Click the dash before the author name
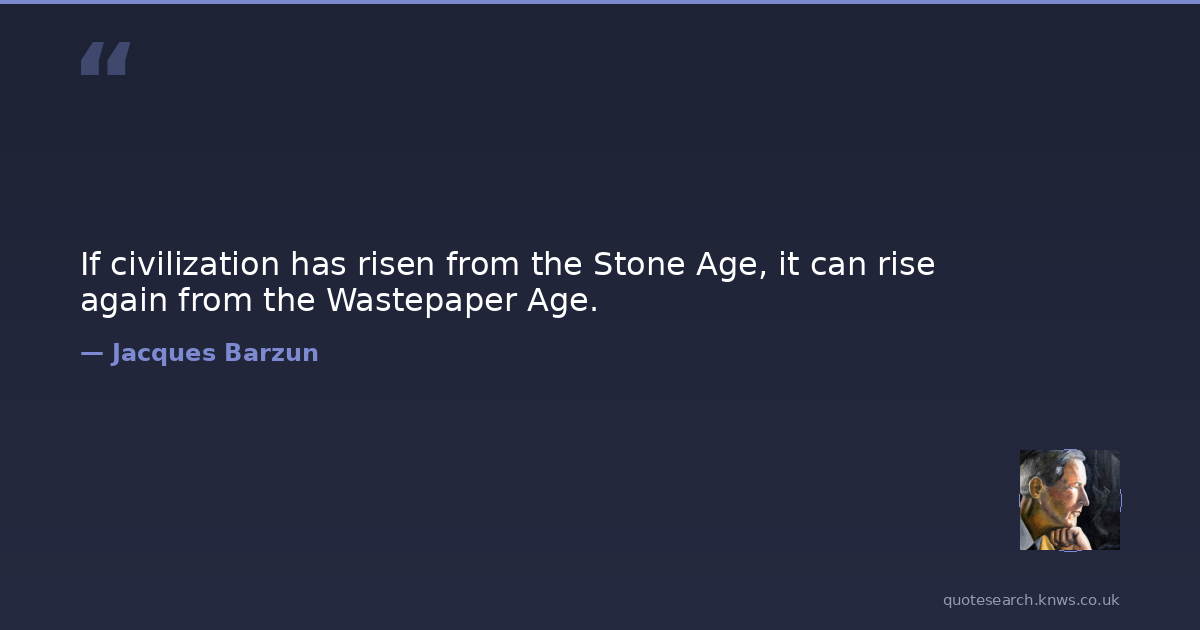The width and height of the screenshot is (1200, 630). pyautogui.click(x=91, y=353)
